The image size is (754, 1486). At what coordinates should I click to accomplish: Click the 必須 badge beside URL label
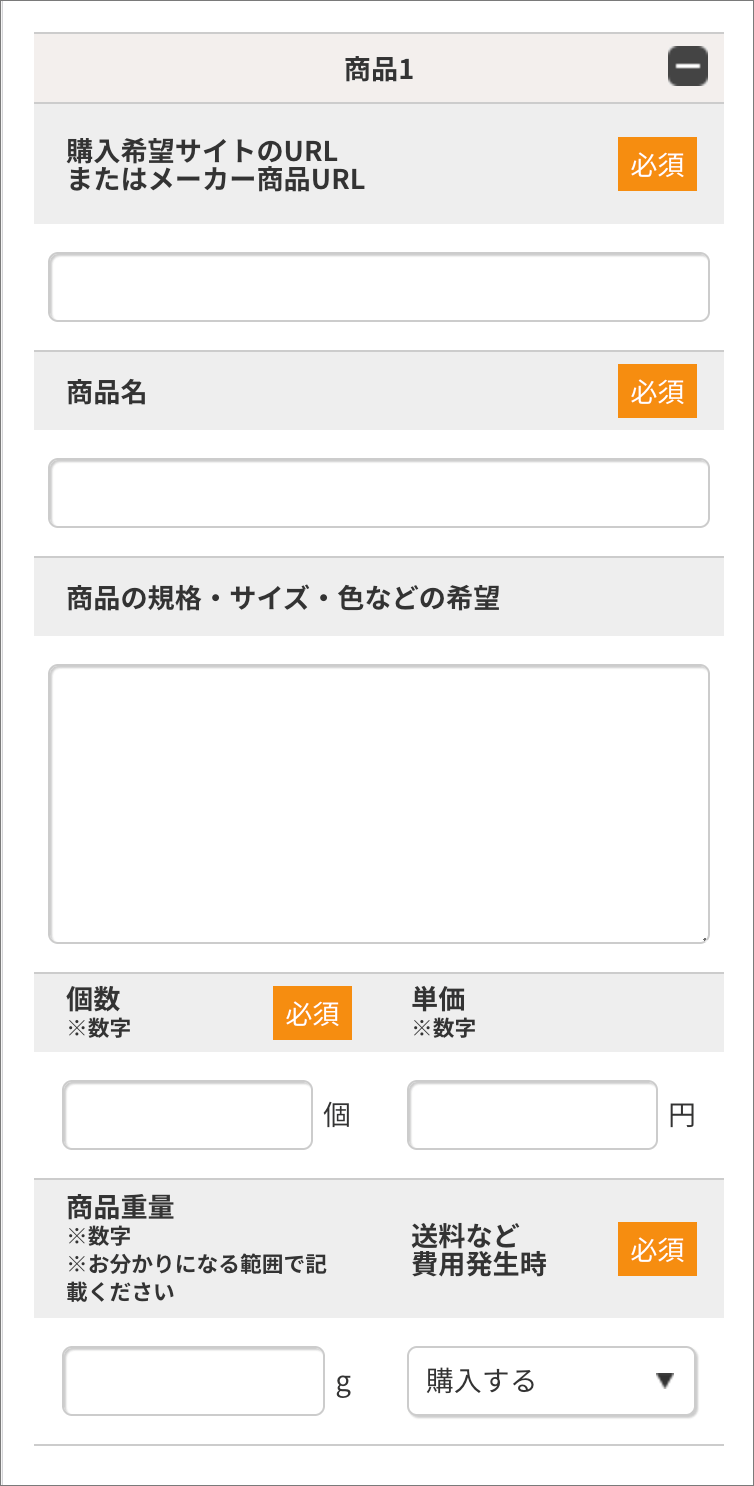[x=657, y=164]
